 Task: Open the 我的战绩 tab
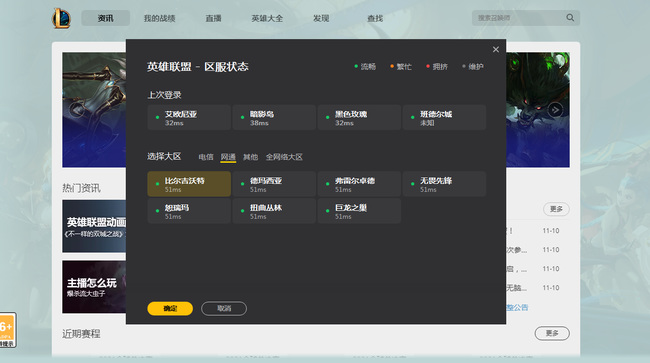160,18
